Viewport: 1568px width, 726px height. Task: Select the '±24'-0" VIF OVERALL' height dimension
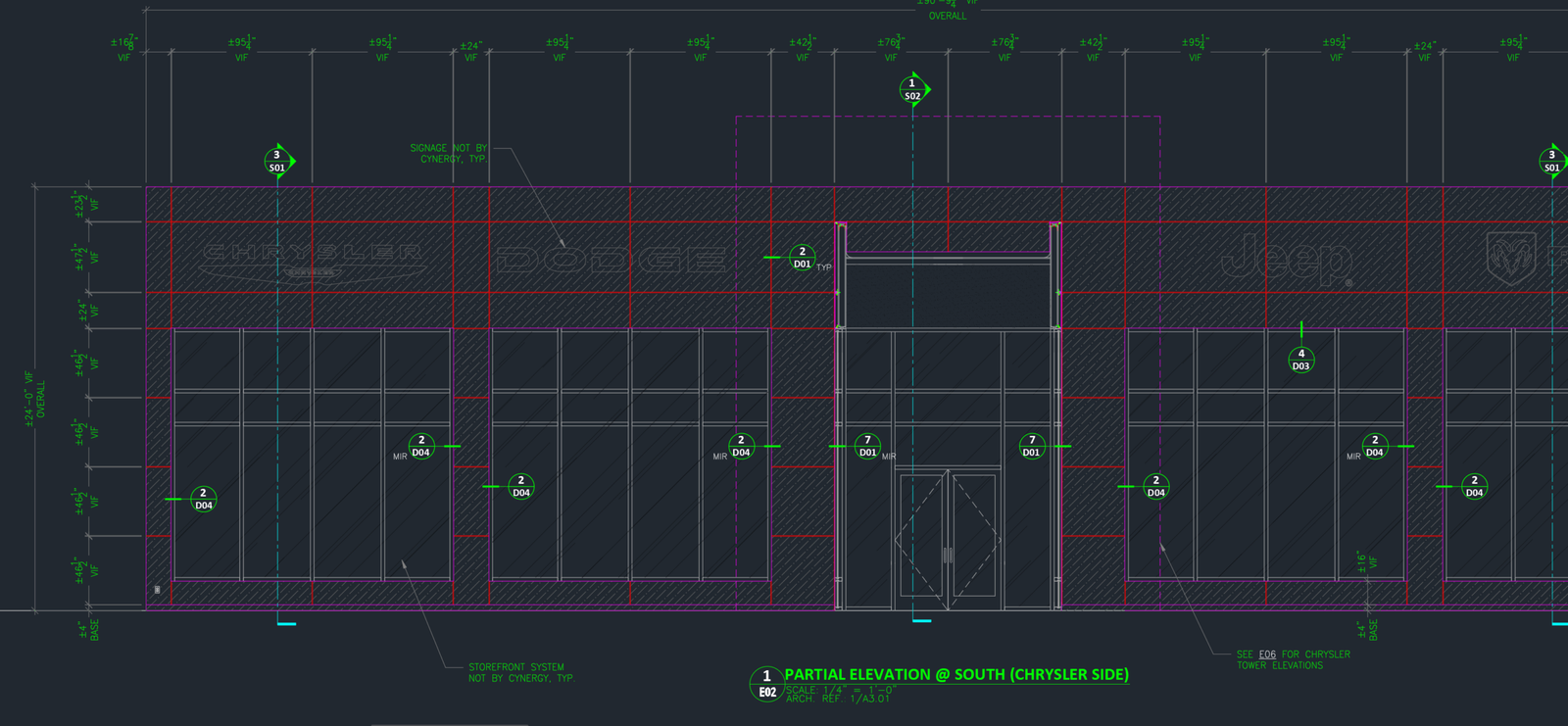click(x=35, y=398)
